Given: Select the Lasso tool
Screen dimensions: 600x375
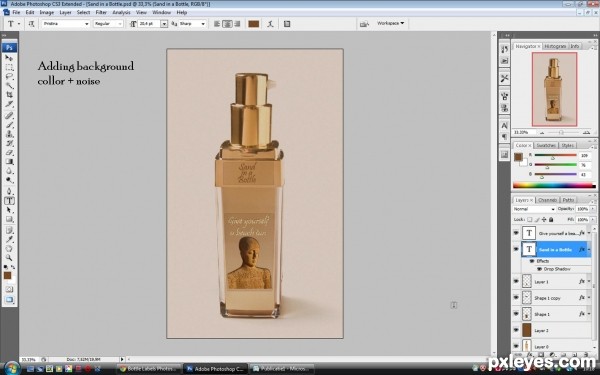Looking at the screenshot, I should pyautogui.click(x=9, y=77).
